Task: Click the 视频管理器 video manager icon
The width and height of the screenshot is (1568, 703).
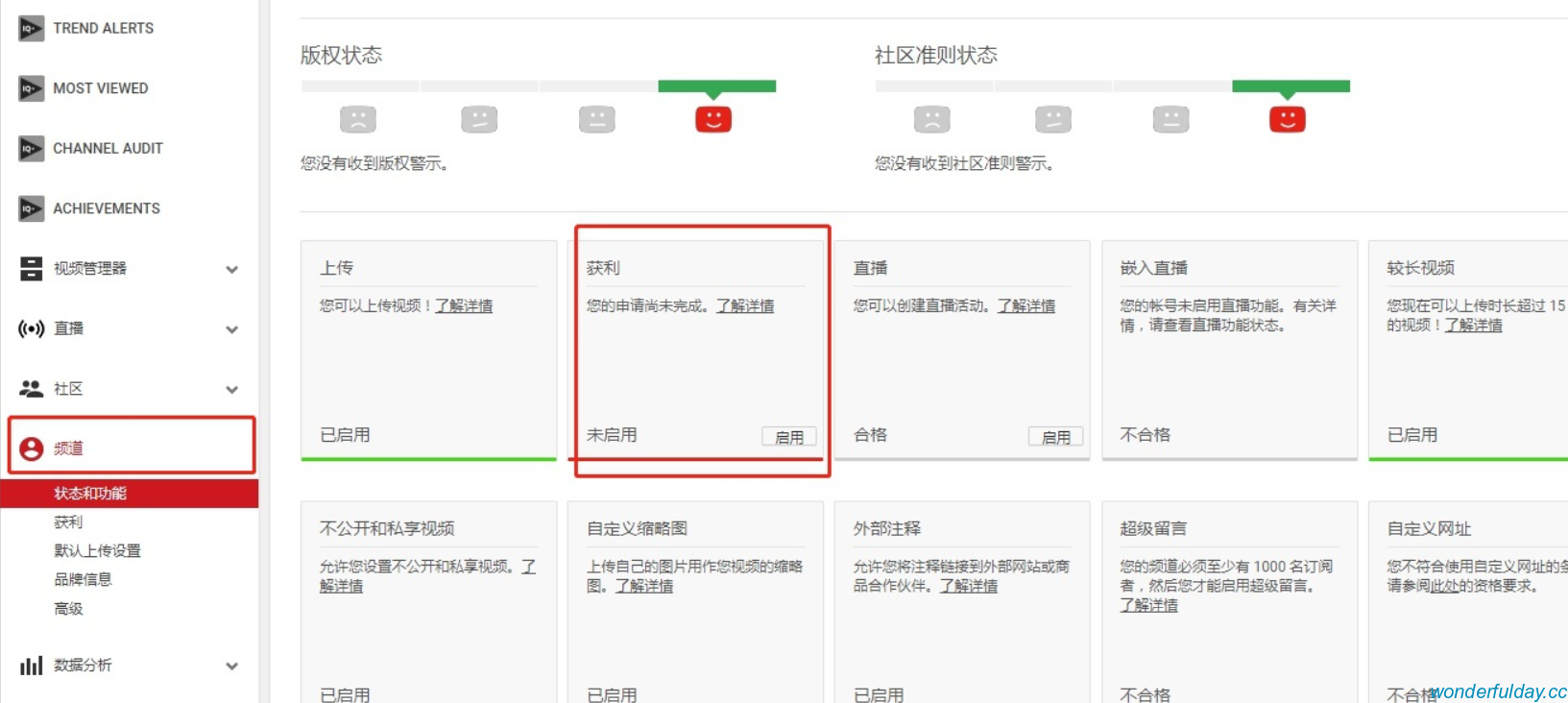Action: click(31, 269)
